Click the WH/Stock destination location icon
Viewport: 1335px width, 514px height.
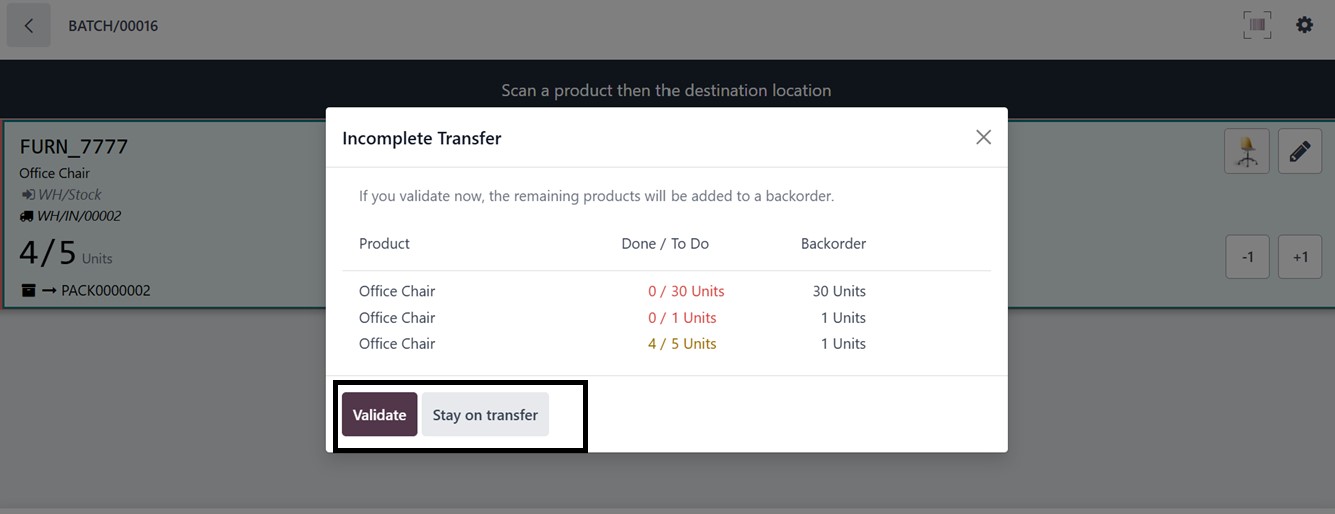27,195
